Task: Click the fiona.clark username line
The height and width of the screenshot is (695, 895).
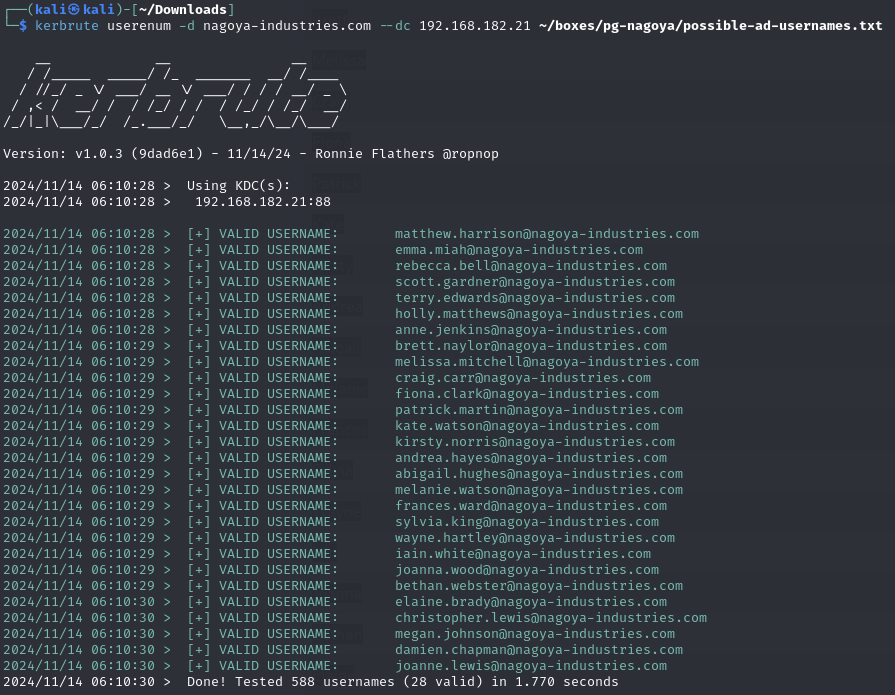Action: [526, 393]
